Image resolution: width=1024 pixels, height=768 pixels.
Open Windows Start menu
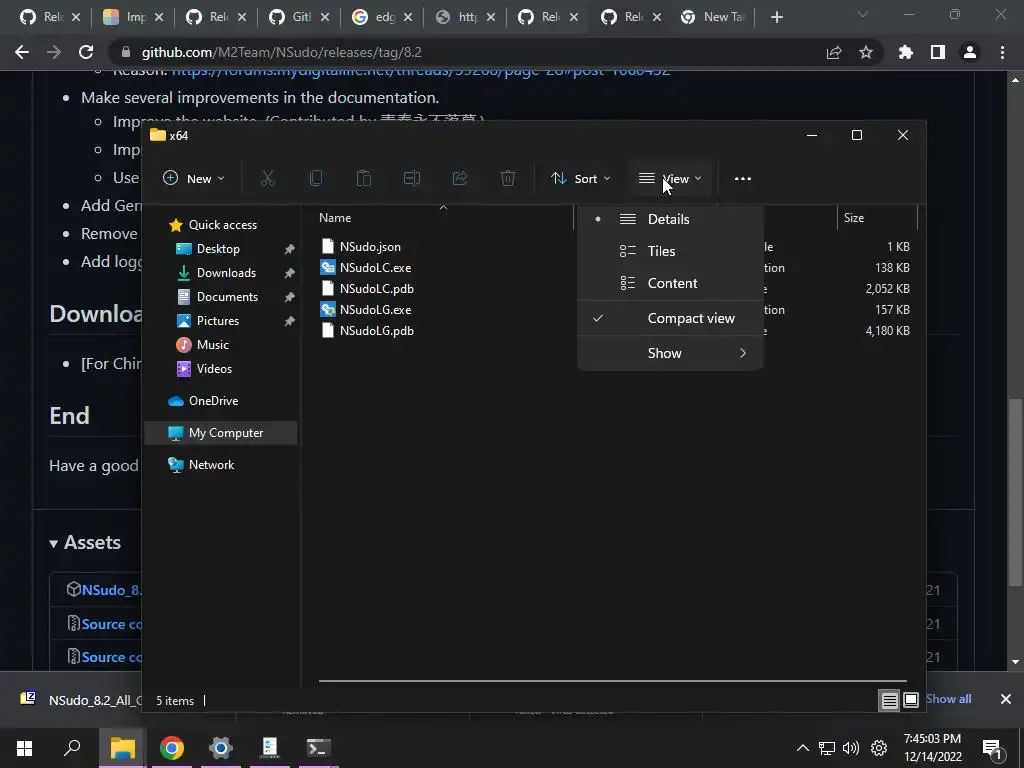click(24, 748)
